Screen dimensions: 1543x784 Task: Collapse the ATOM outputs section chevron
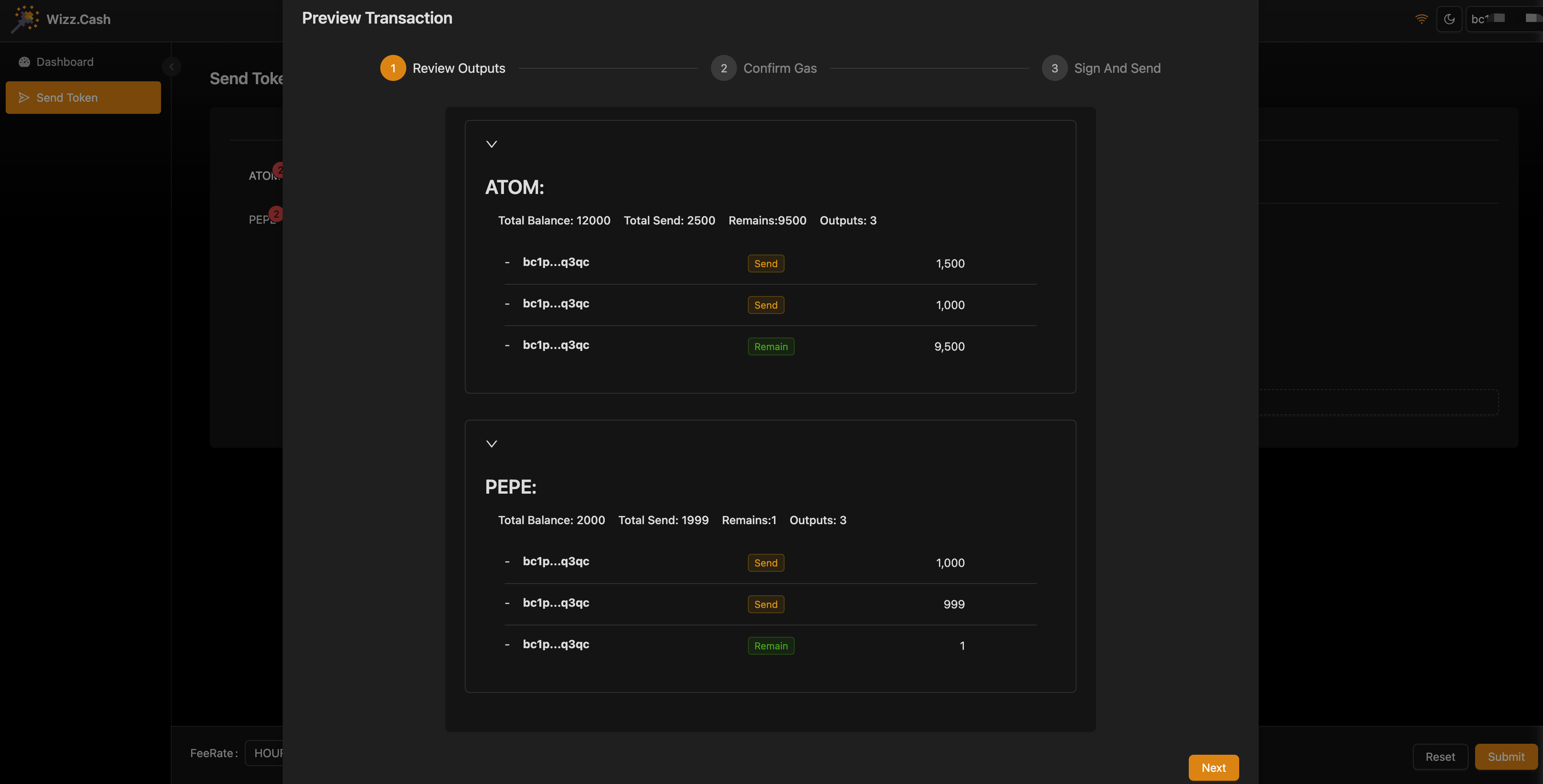[x=492, y=144]
